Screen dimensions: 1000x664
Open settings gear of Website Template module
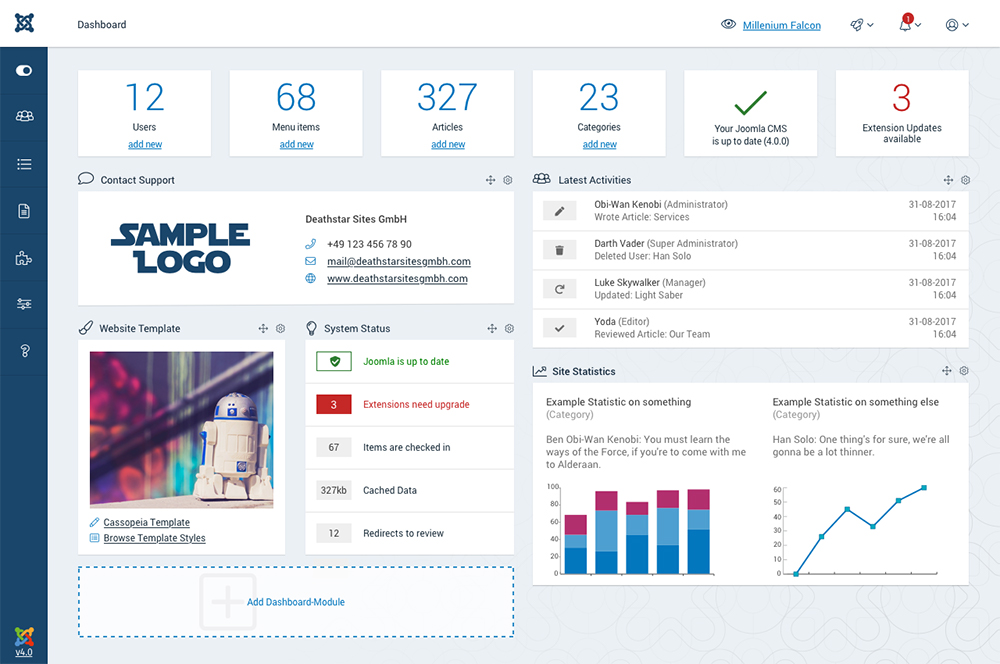(x=280, y=328)
